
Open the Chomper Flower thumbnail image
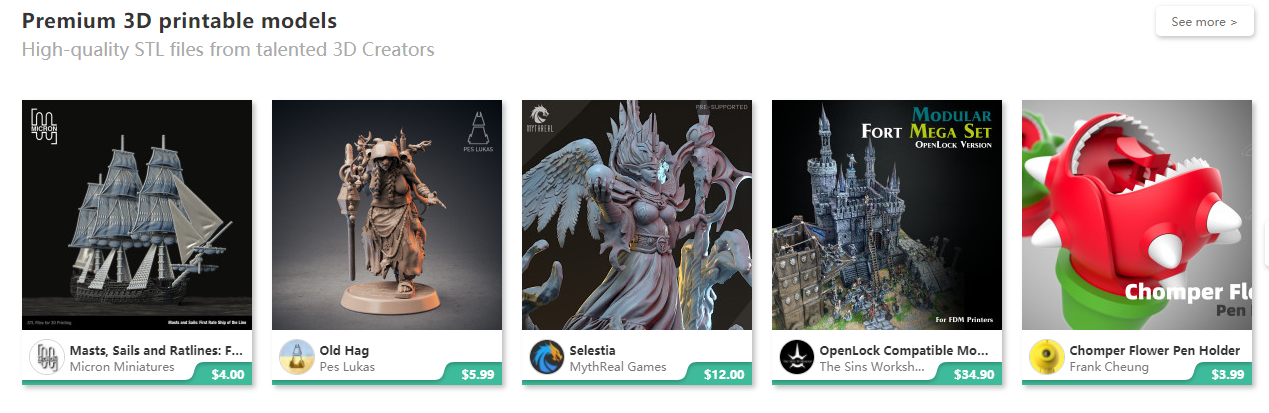tap(1137, 215)
